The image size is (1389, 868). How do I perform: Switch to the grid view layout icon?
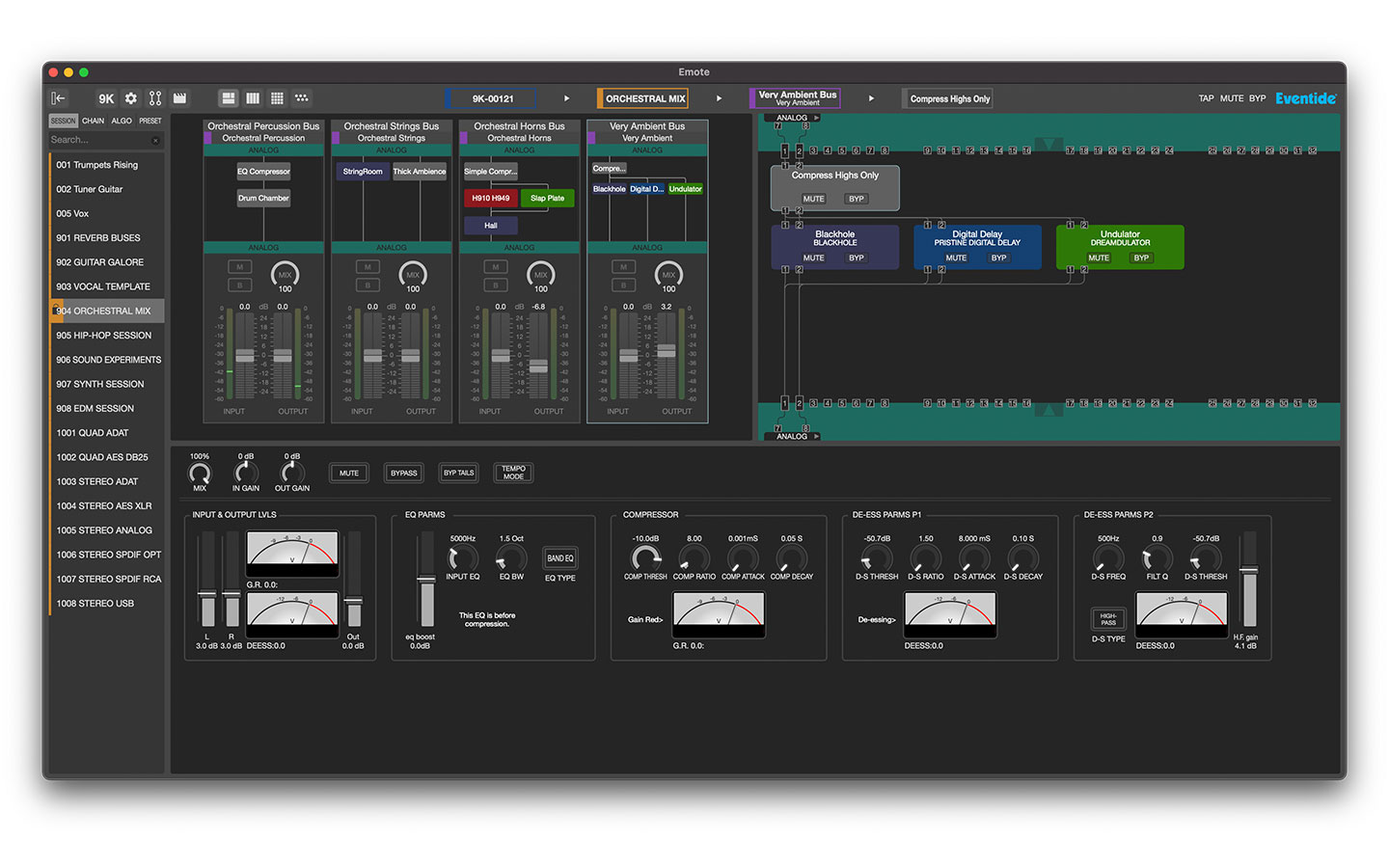coord(277,98)
